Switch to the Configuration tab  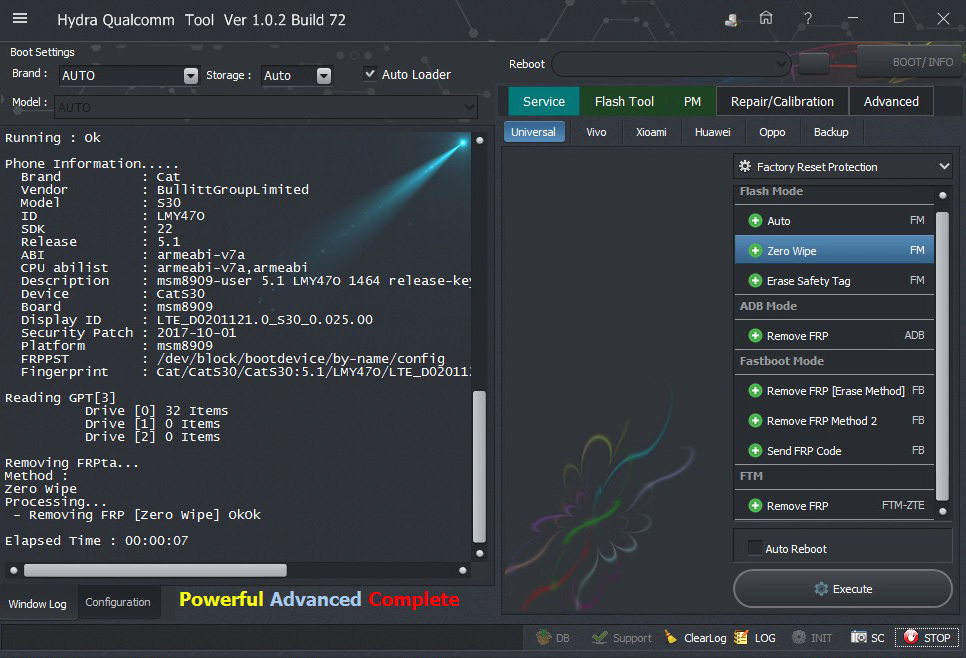pyautogui.click(x=118, y=602)
